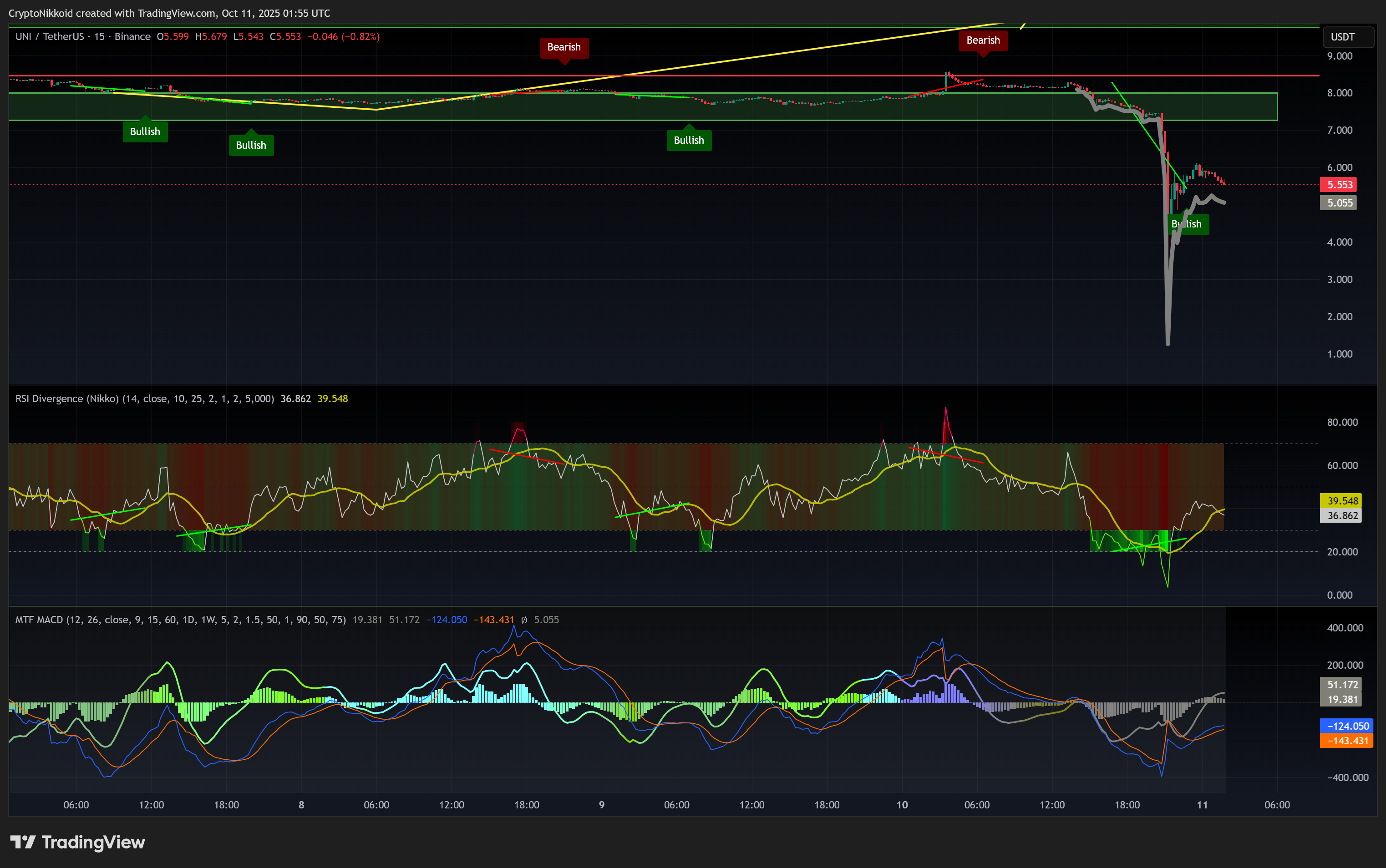Click the 2.000 price axis label

pos(1340,317)
